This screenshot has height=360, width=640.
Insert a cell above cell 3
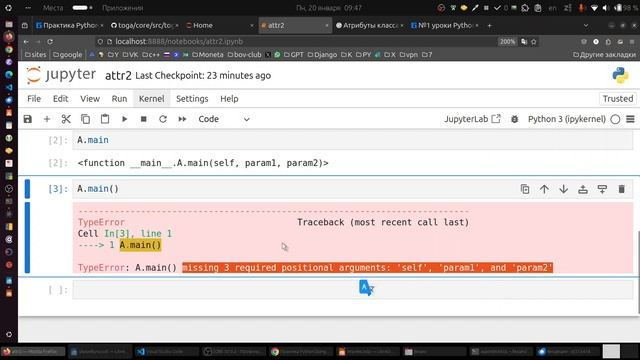pyautogui.click(x=583, y=189)
